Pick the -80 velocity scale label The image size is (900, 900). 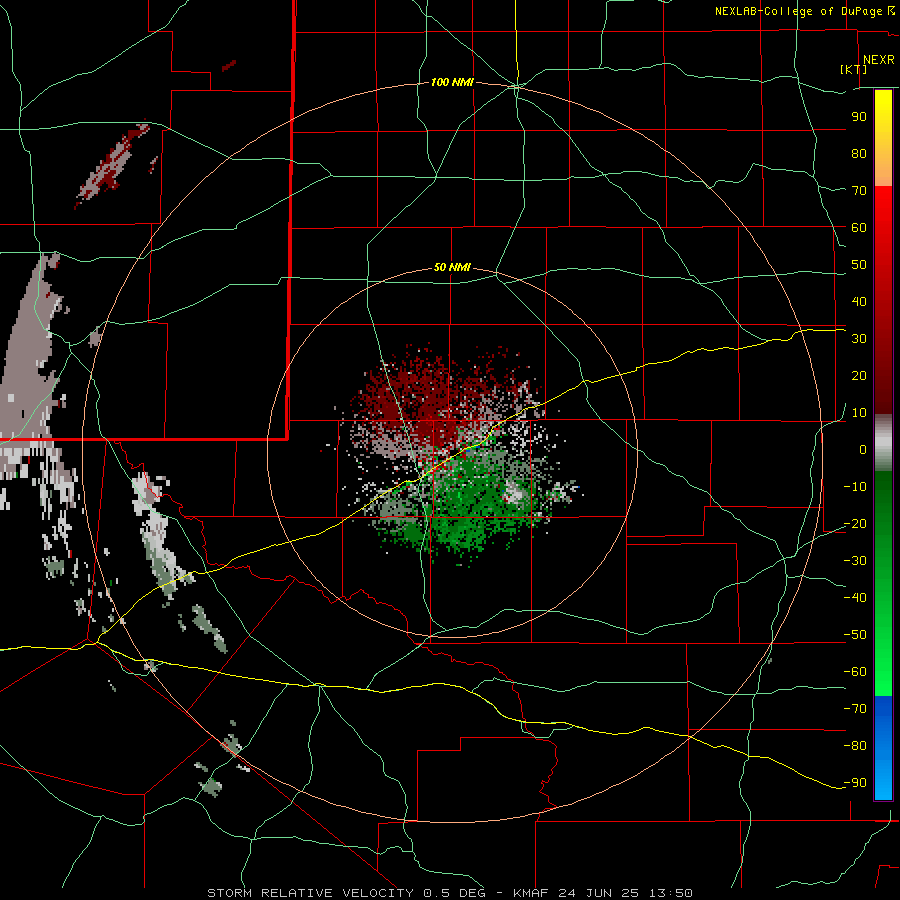(855, 746)
